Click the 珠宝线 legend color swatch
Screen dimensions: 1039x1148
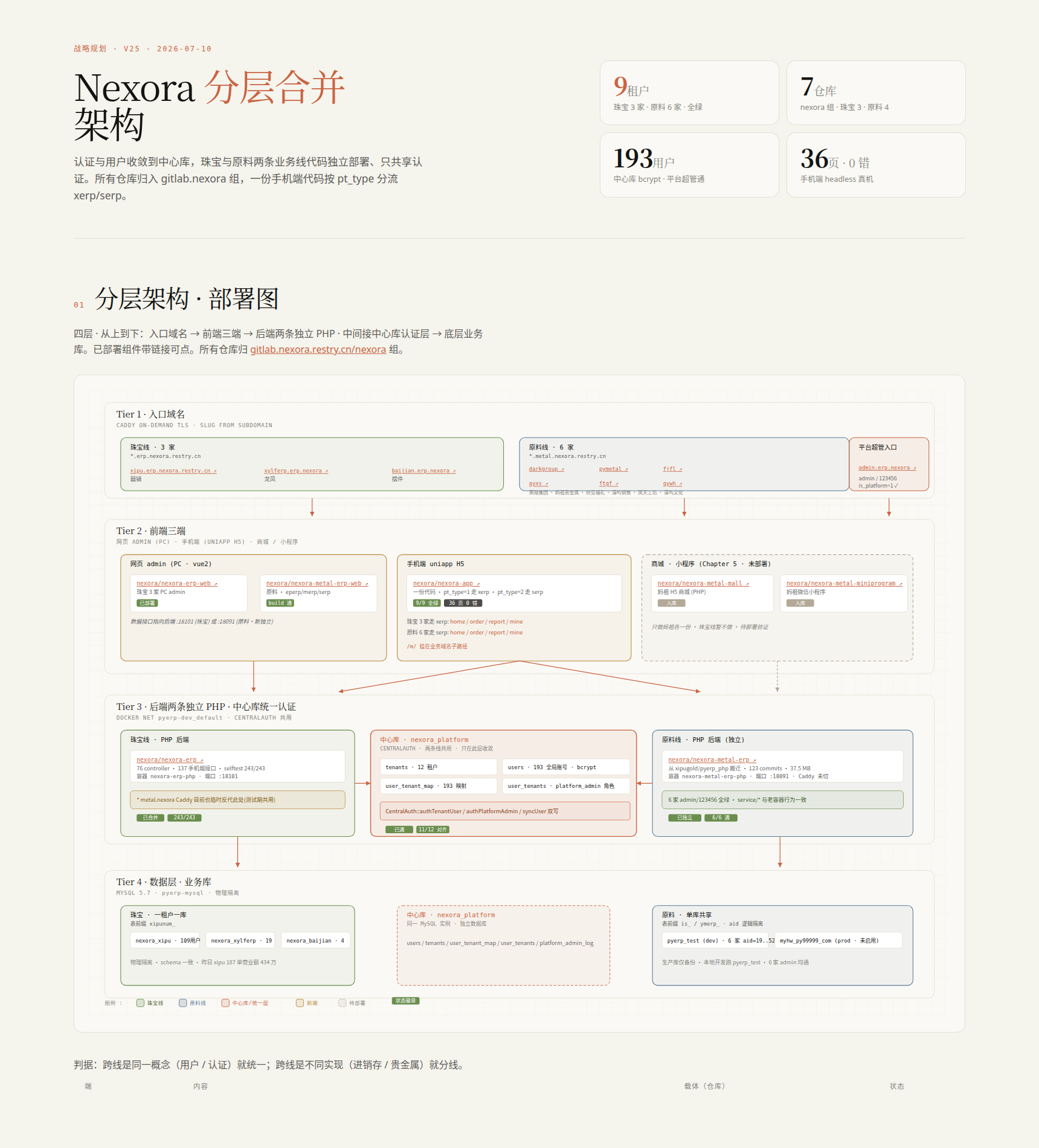tap(140, 1003)
